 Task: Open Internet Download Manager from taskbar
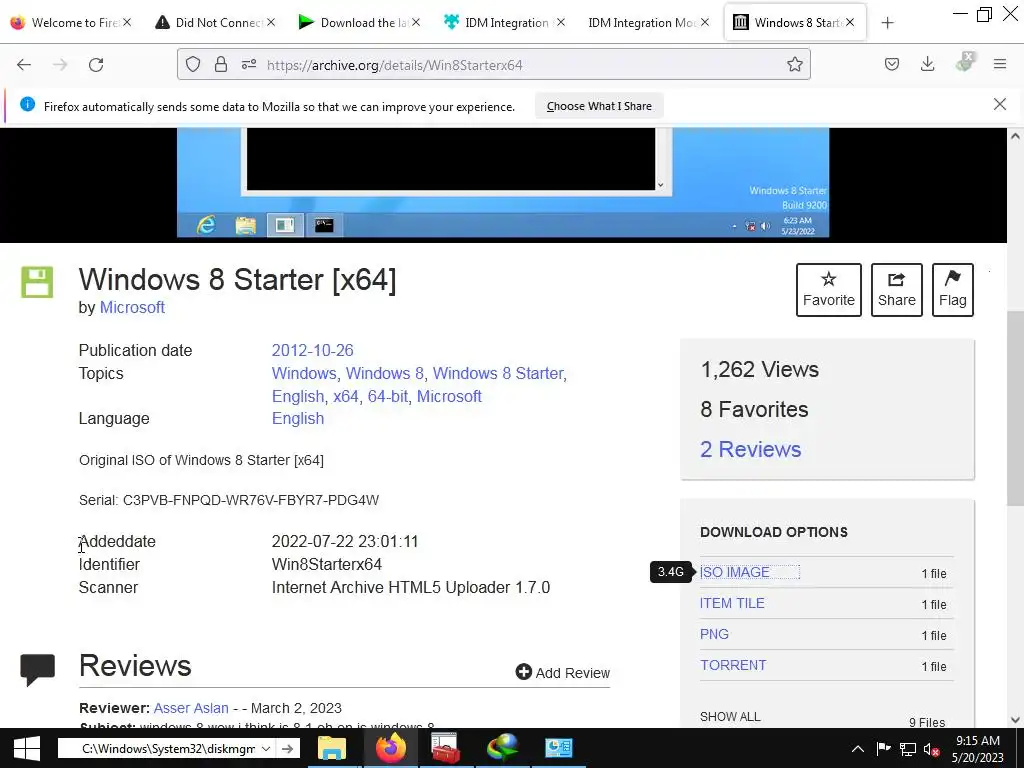(502, 748)
